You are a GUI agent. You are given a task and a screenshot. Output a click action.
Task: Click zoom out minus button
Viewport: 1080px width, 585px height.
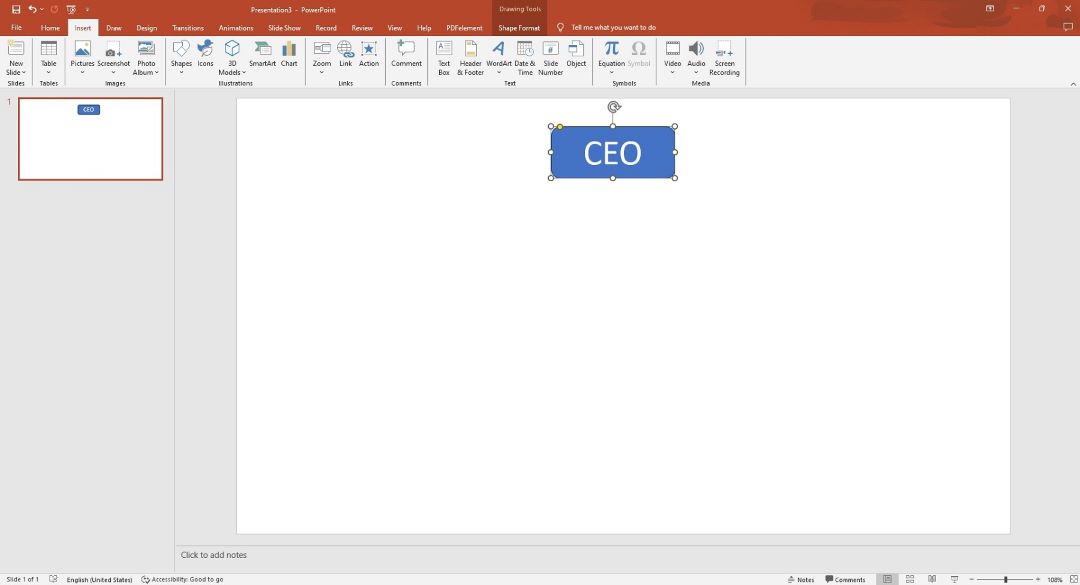(x=971, y=579)
